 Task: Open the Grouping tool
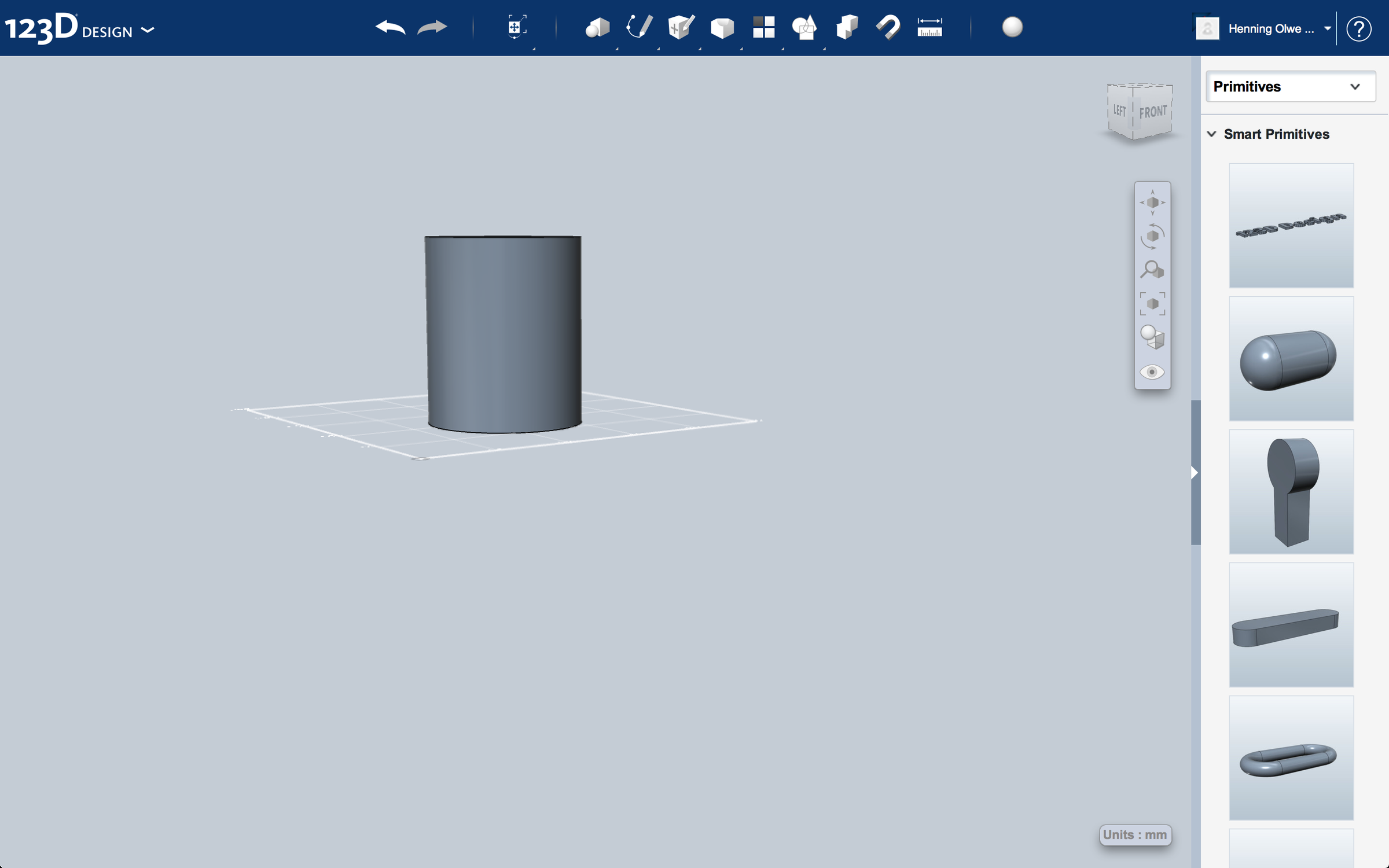pos(804,27)
